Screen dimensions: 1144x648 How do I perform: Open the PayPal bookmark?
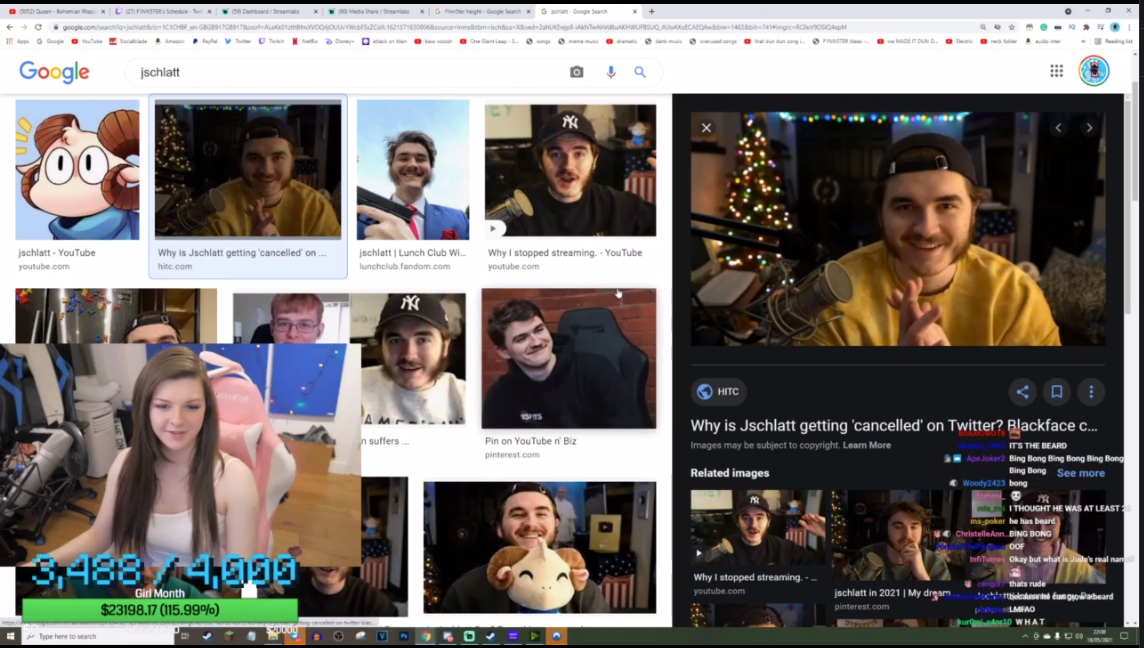(x=204, y=42)
